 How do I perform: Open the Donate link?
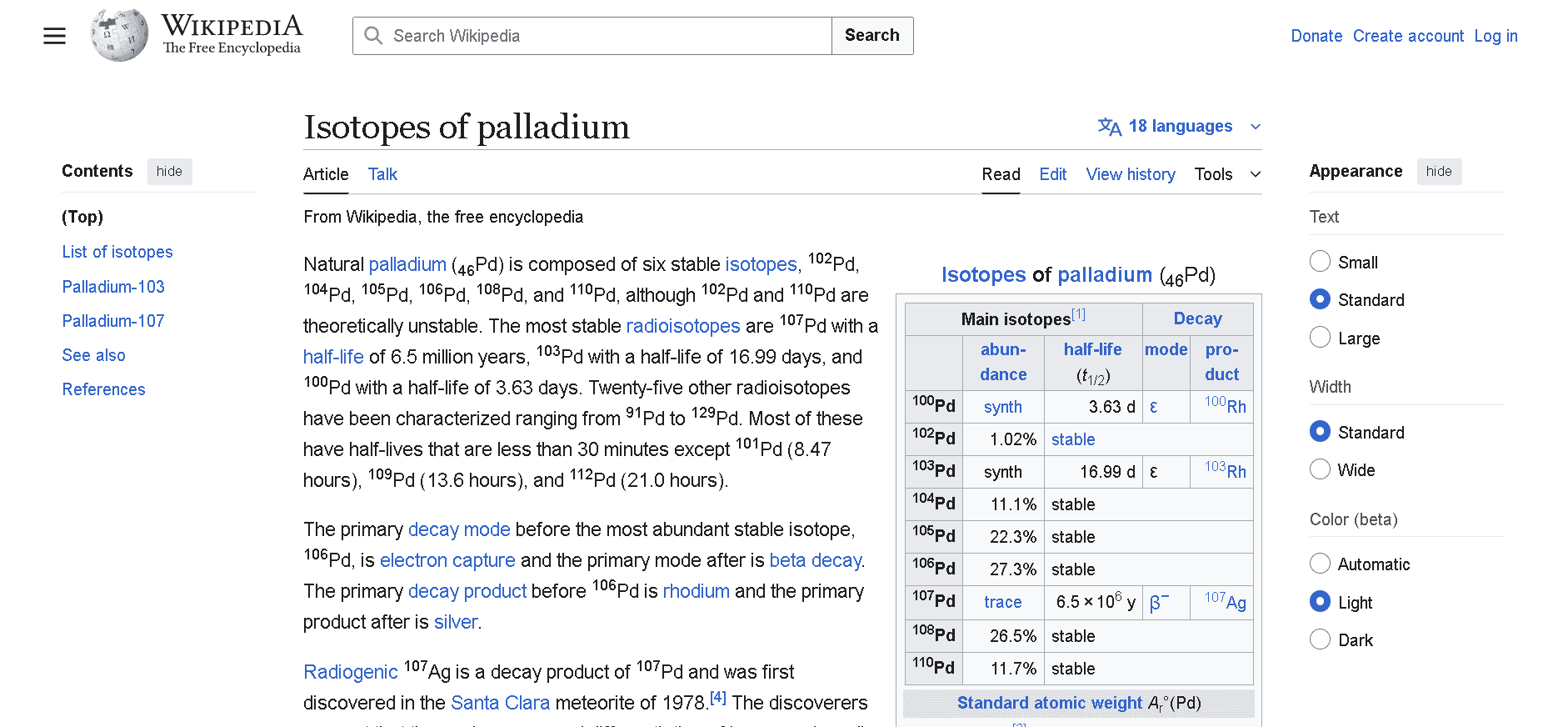click(x=1316, y=36)
